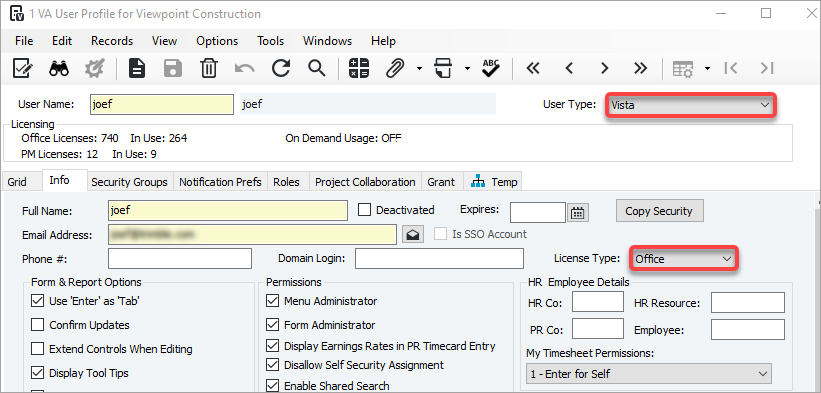
Task: Click the greyed gear settings toolbar icon
Action: pos(95,68)
